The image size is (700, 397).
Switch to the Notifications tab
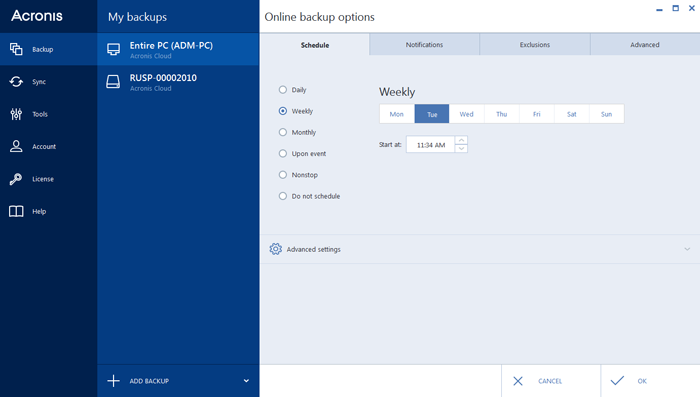tap(425, 45)
